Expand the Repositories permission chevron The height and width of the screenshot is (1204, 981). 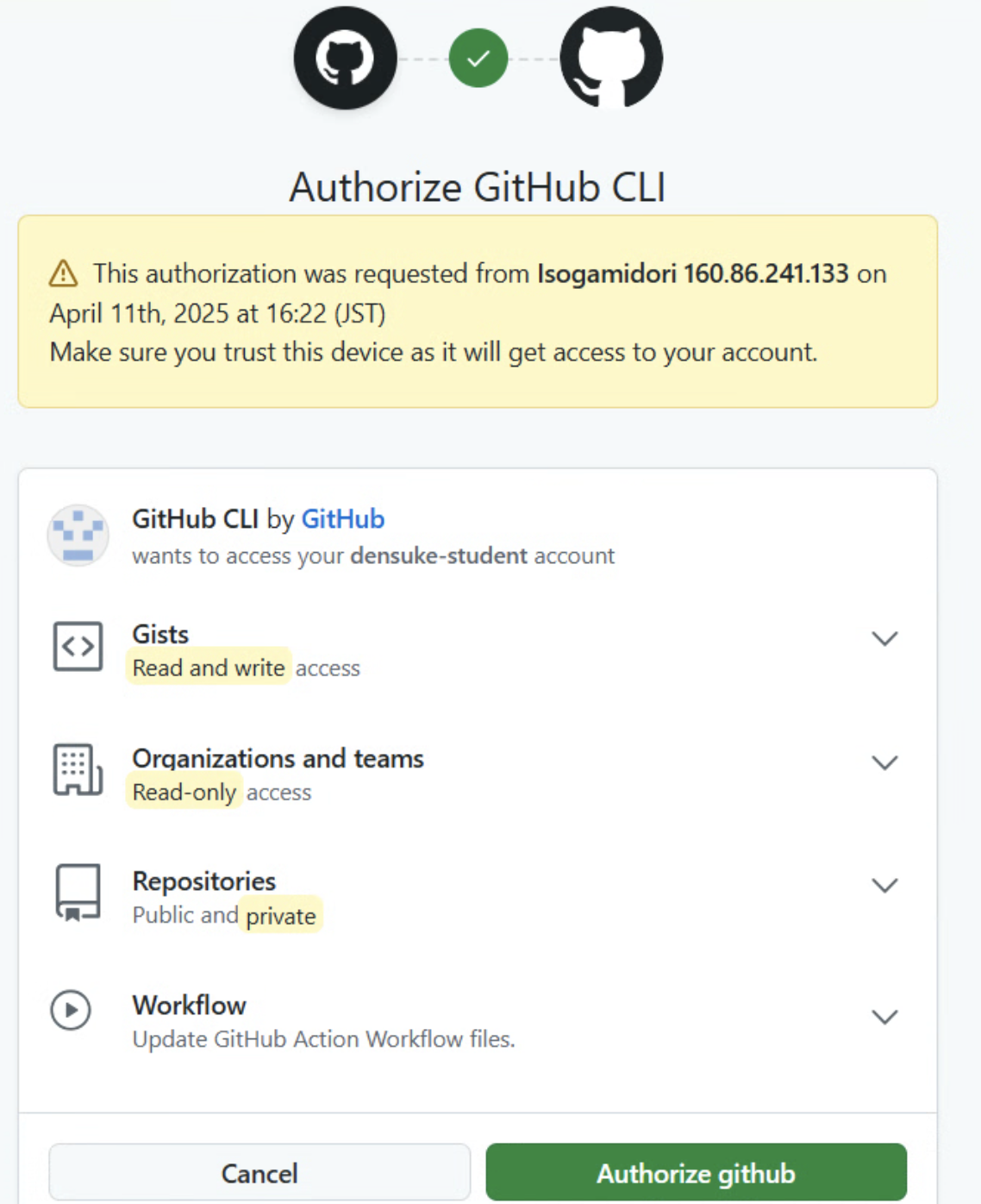point(884,886)
